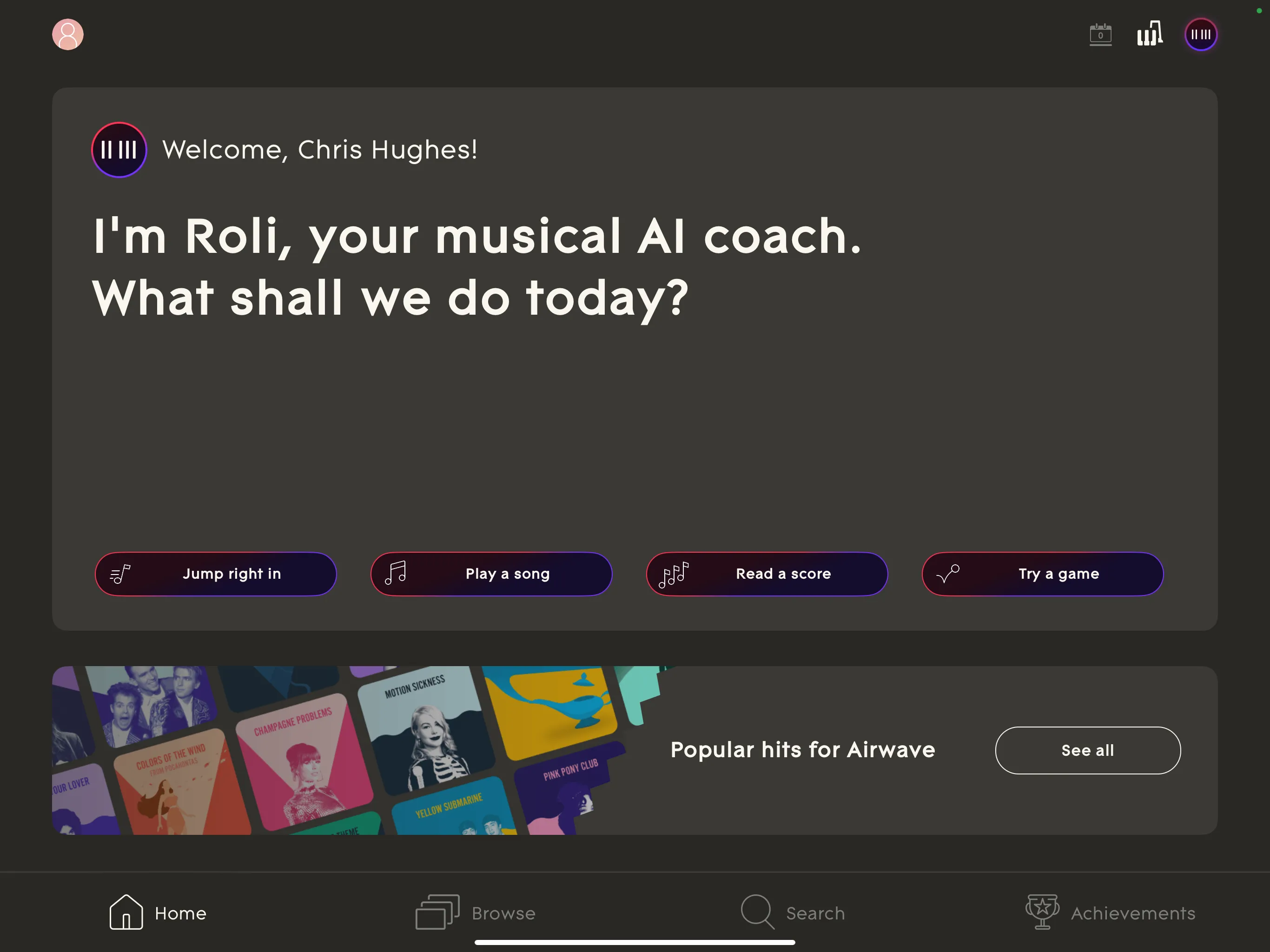Screen dimensions: 1270x952
Task: Click the Browse stacked cards icon
Action: [437, 912]
